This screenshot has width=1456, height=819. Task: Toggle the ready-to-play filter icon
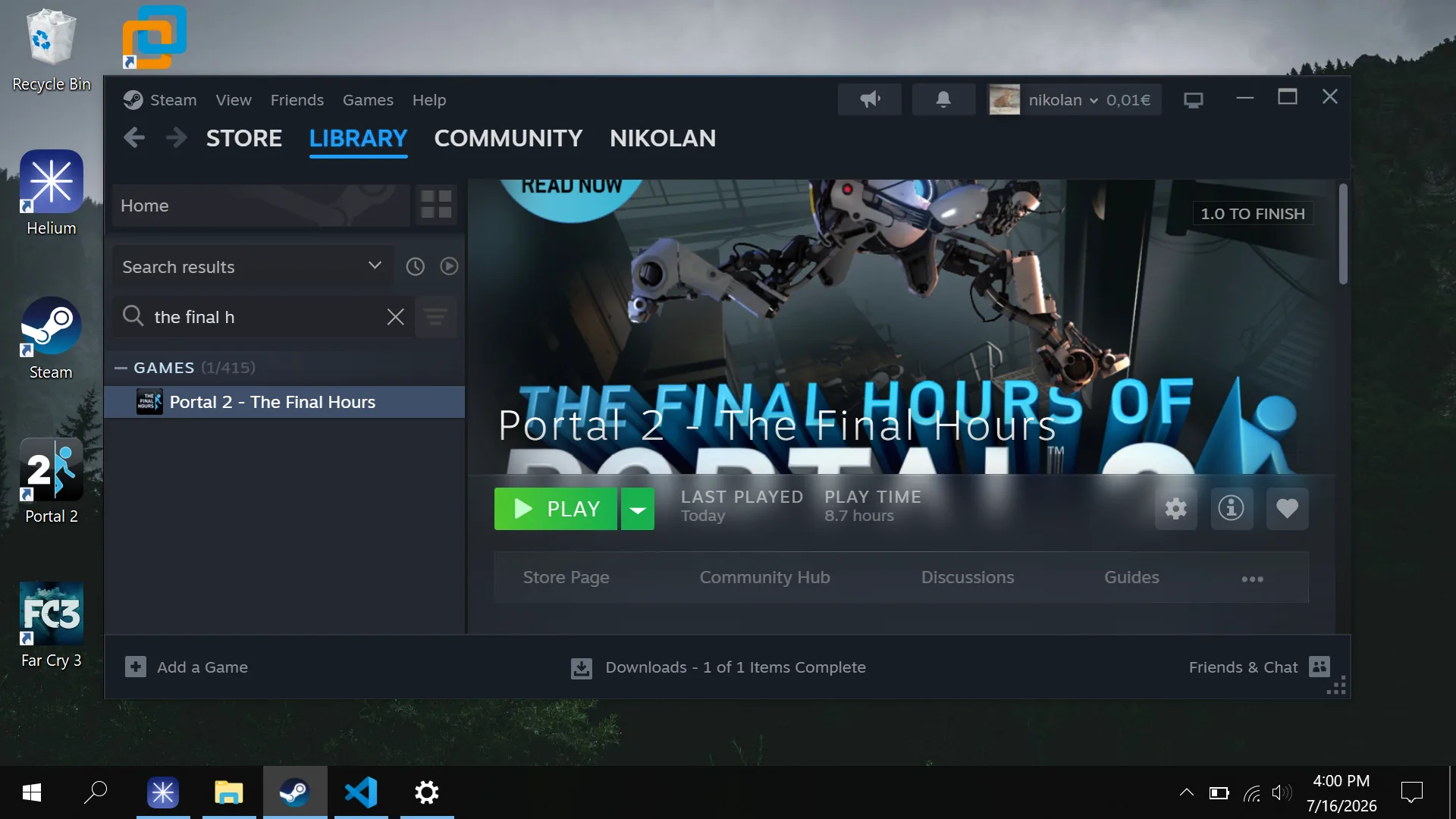coord(449,266)
